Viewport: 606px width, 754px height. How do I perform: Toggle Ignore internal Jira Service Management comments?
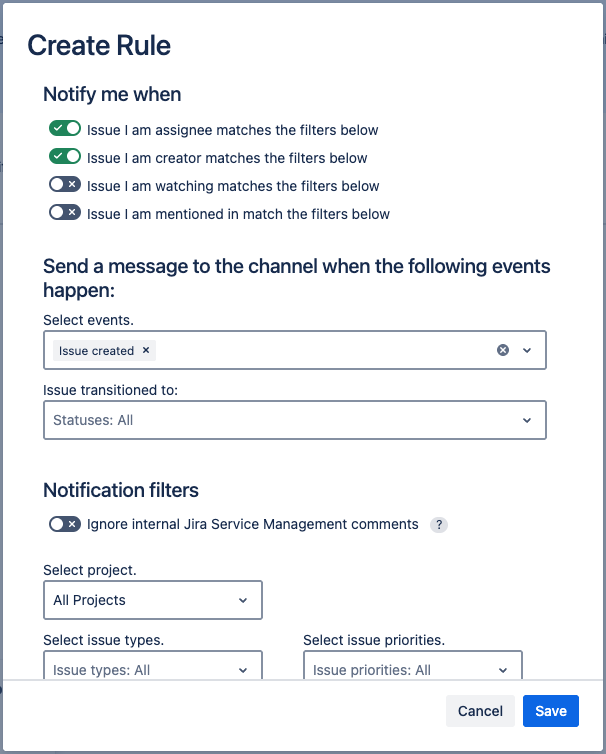(x=65, y=524)
